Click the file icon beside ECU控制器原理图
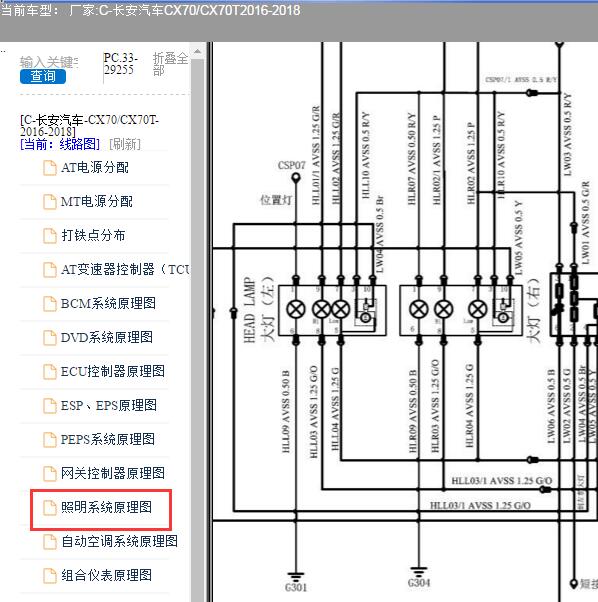 (x=50, y=372)
